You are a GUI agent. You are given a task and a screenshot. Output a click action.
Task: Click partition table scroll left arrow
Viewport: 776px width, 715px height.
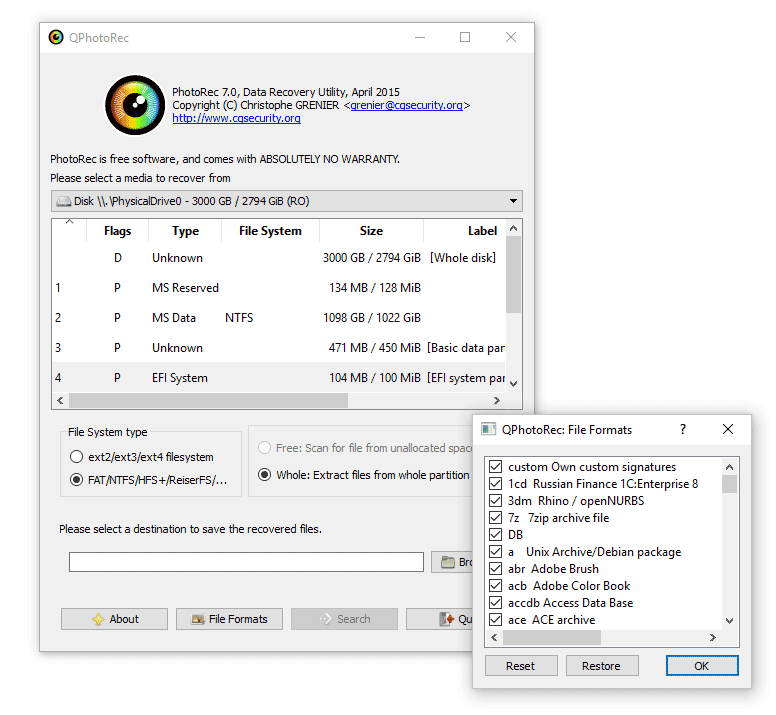[x=60, y=400]
